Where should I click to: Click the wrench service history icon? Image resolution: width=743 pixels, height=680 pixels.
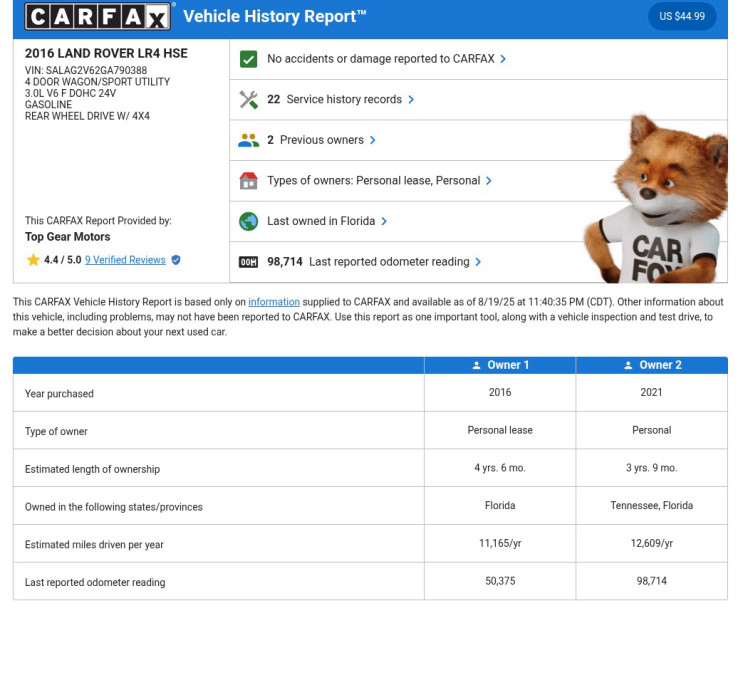[249, 100]
